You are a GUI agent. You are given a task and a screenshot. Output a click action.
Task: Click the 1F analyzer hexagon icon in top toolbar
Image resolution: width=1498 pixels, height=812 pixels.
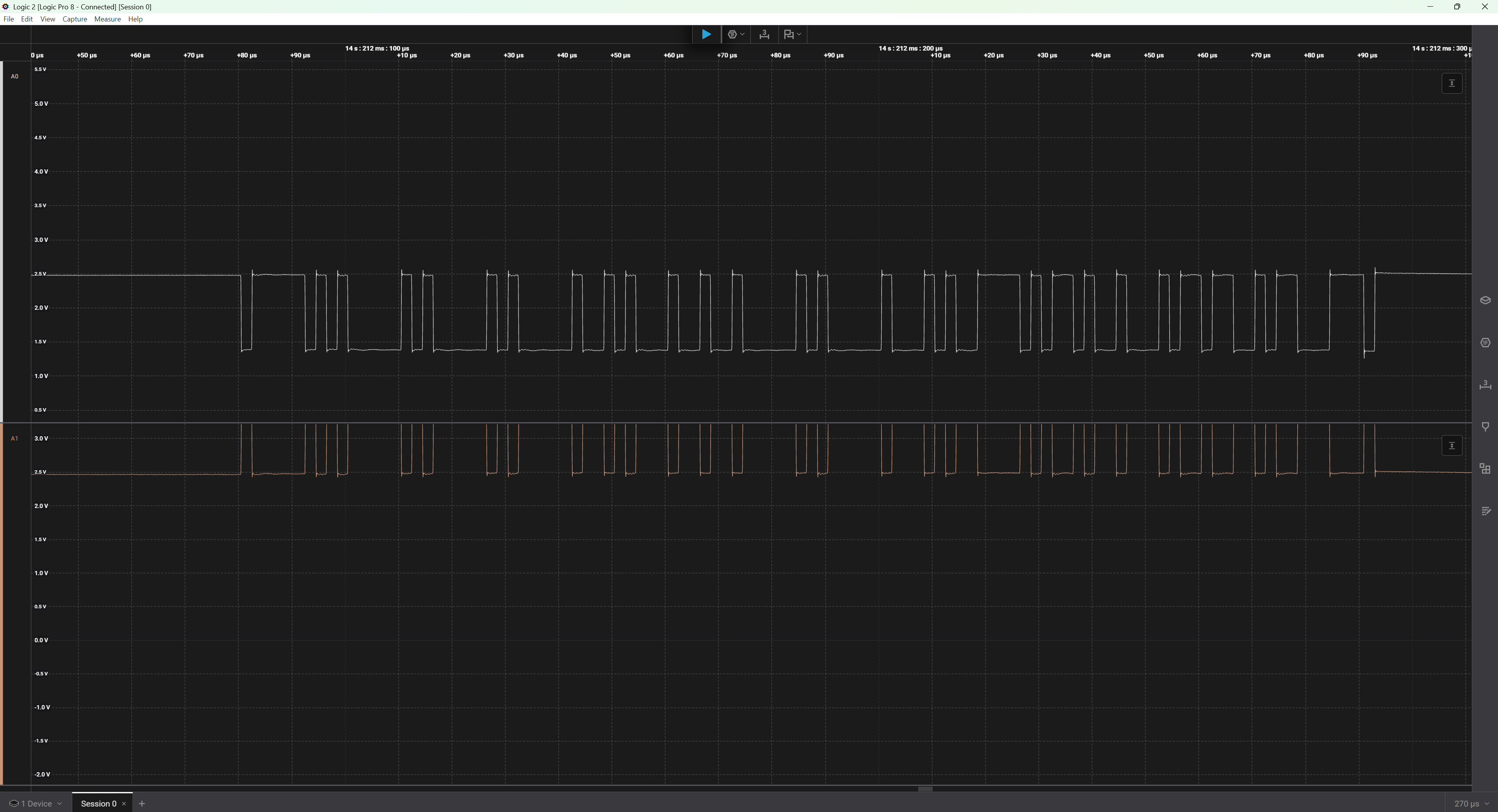pyautogui.click(x=732, y=34)
